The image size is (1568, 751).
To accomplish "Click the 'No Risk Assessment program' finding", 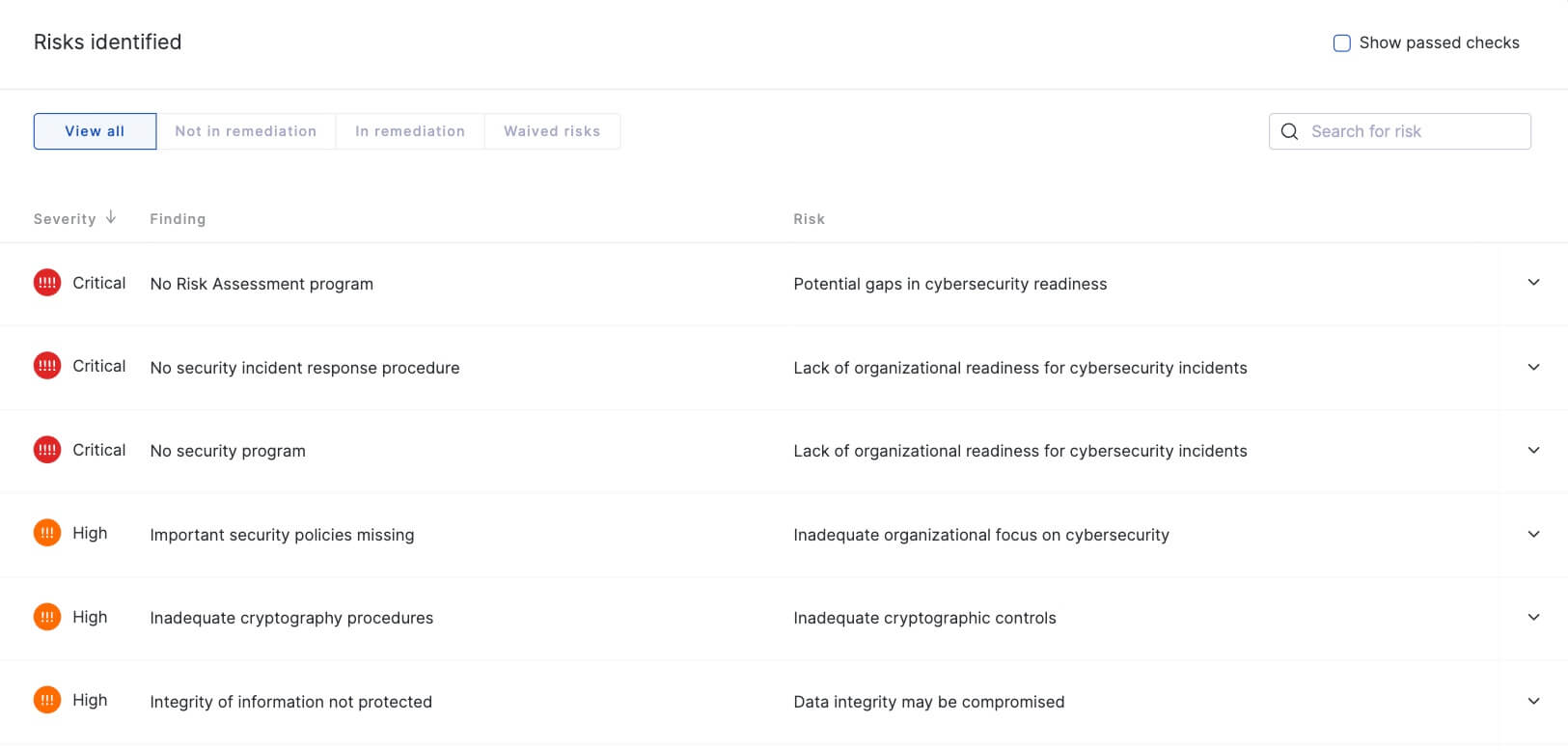I will pos(261,284).
